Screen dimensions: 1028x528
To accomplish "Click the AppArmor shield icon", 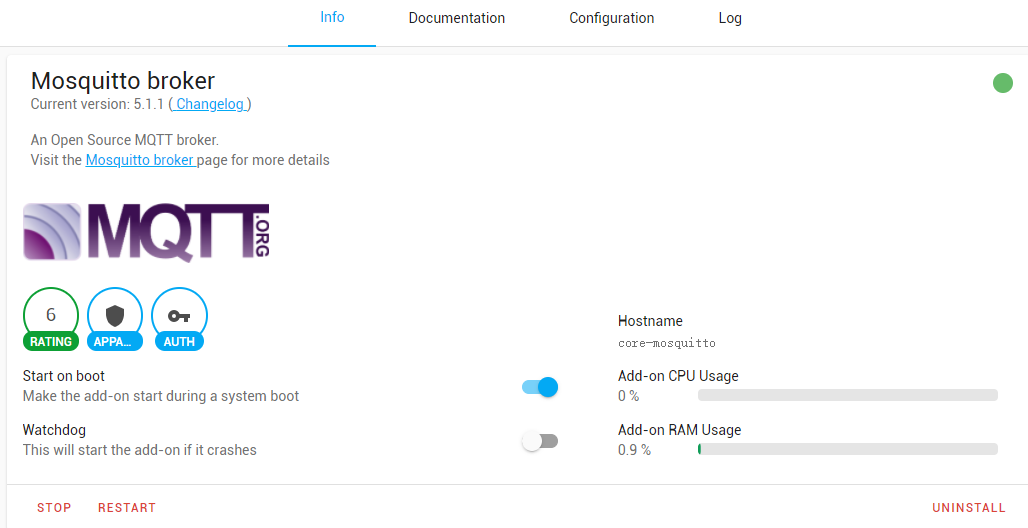I will 115,316.
